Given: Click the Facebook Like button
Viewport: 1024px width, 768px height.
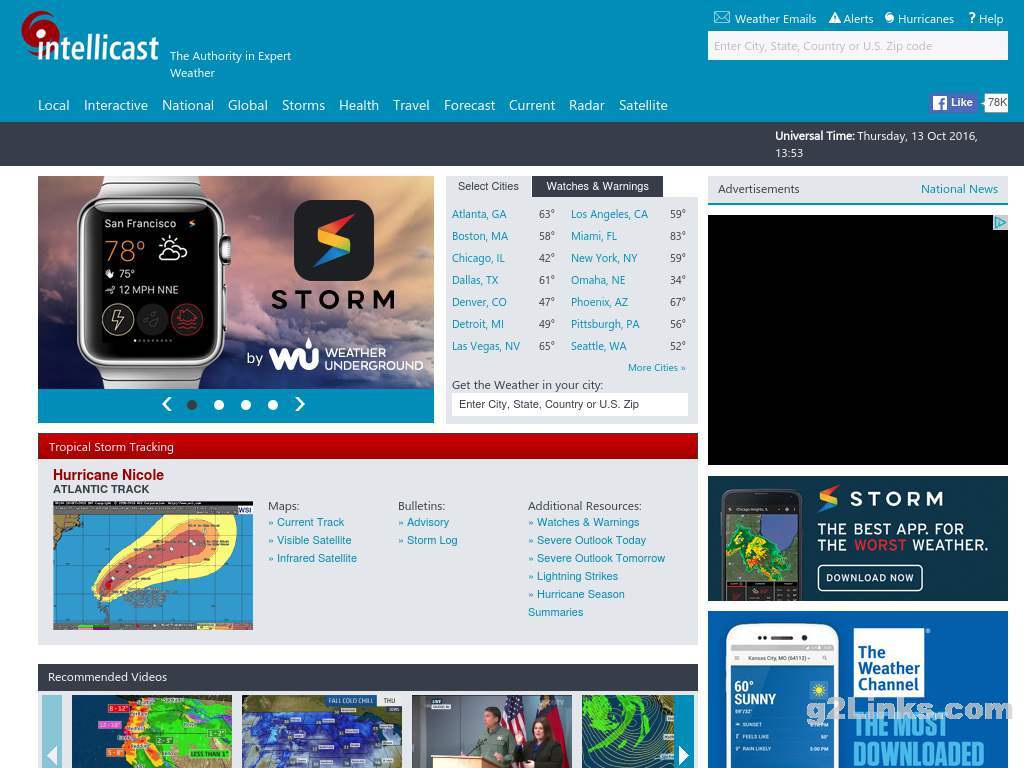Looking at the screenshot, I should [x=953, y=103].
